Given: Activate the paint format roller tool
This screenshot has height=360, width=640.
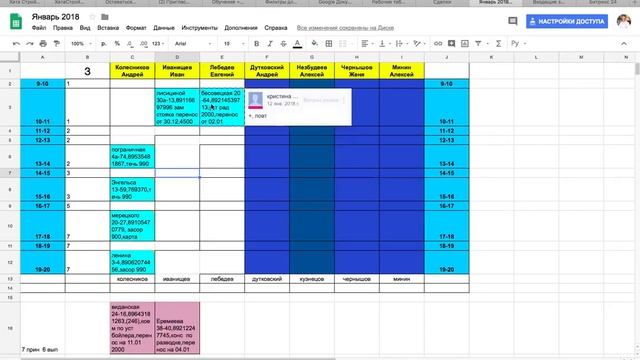Looking at the screenshot, I should click(57, 43).
